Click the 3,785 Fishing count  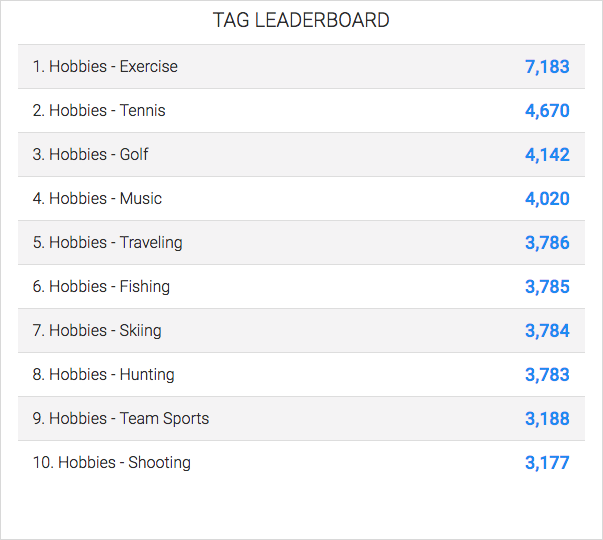coord(547,287)
